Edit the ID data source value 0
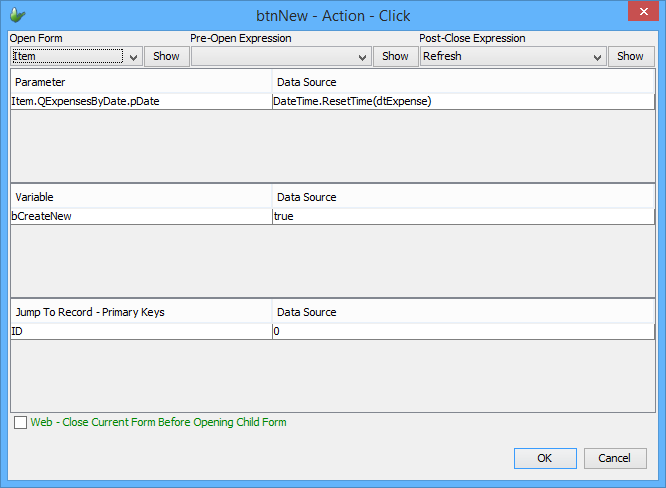666x488 pixels. pyautogui.click(x=463, y=331)
